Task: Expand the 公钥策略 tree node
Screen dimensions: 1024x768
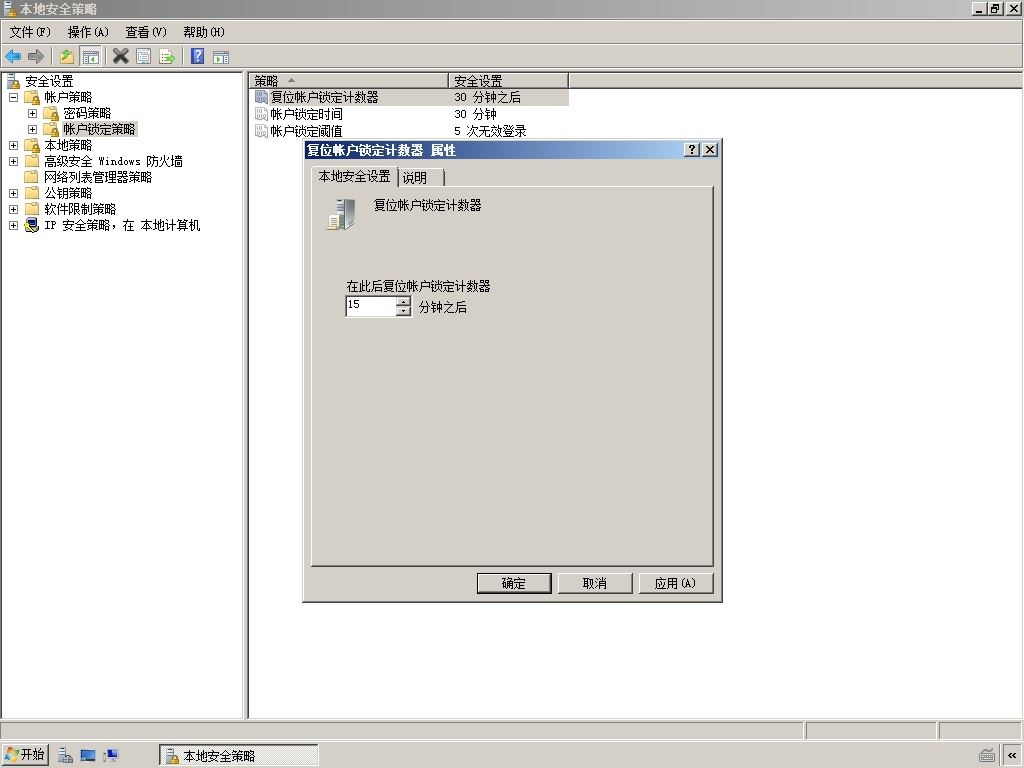Action: [x=13, y=193]
